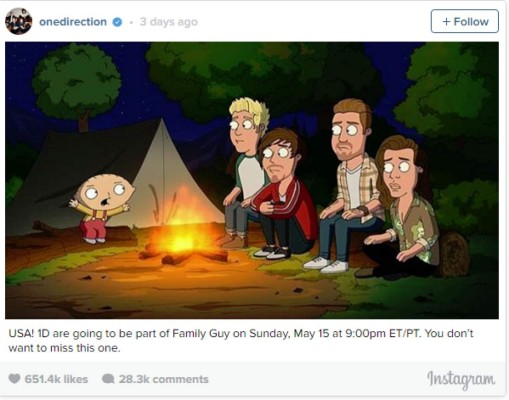Click the comment bubble icon
The image size is (509, 400).
pos(108,379)
